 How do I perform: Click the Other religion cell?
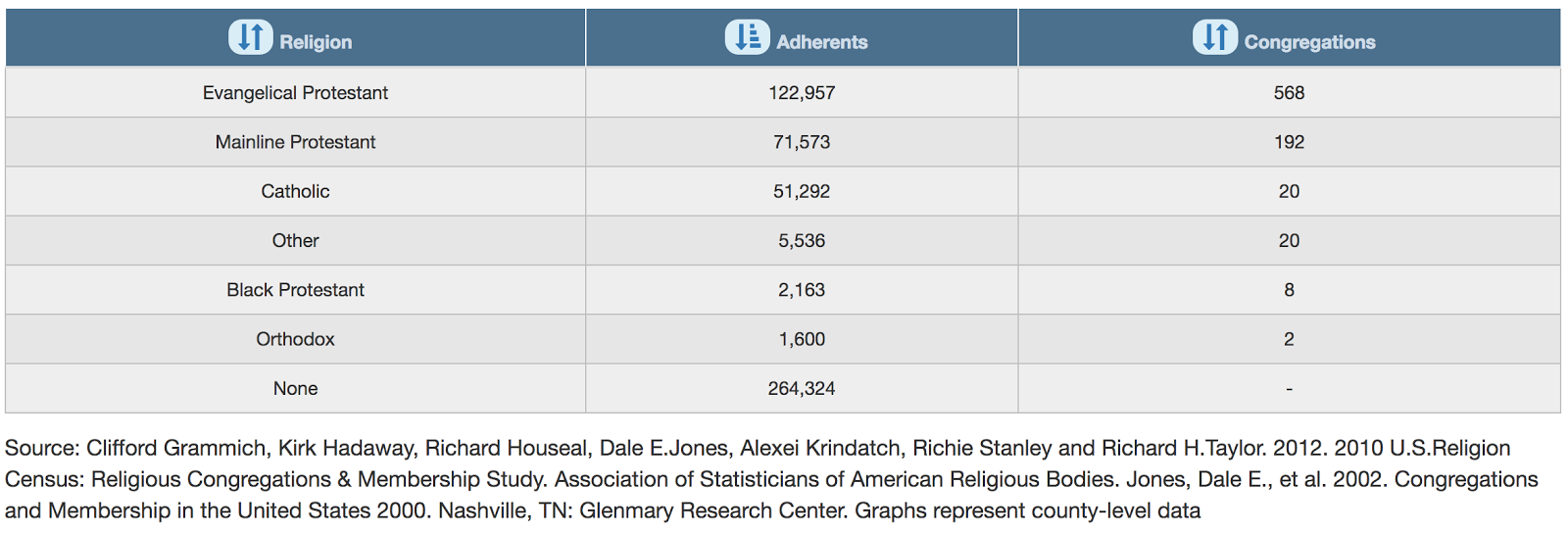click(295, 240)
